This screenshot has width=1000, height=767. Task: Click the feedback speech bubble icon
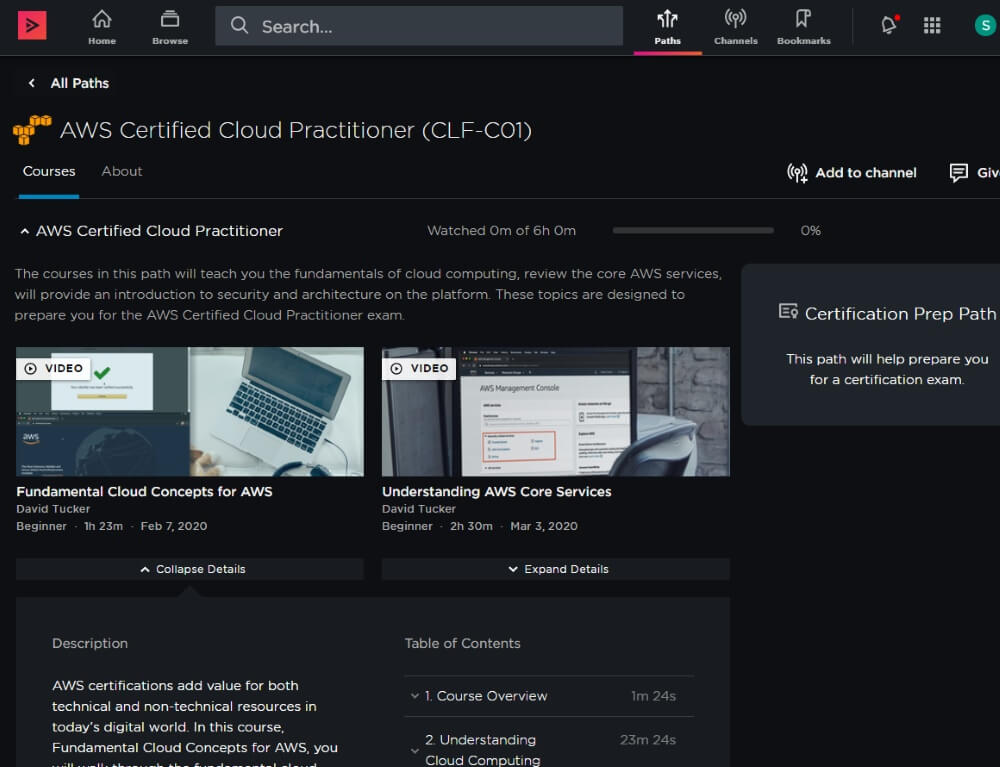pos(958,173)
